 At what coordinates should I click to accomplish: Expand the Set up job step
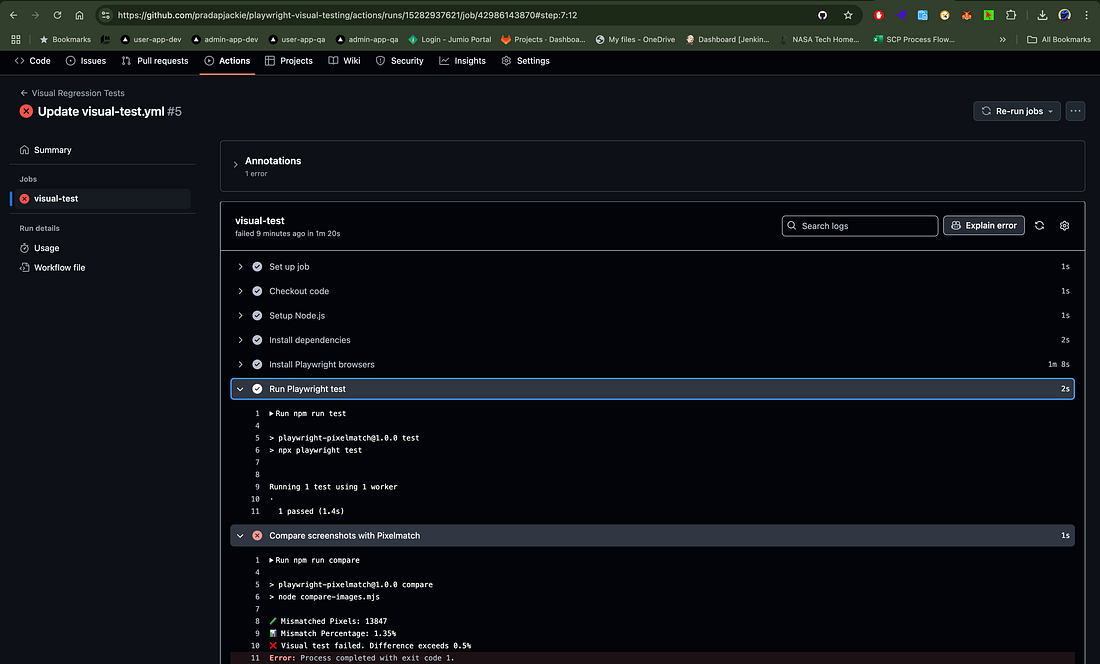pyautogui.click(x=241, y=266)
